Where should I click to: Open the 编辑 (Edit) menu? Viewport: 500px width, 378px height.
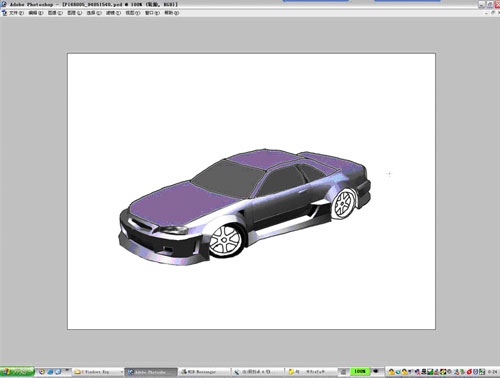(36, 13)
